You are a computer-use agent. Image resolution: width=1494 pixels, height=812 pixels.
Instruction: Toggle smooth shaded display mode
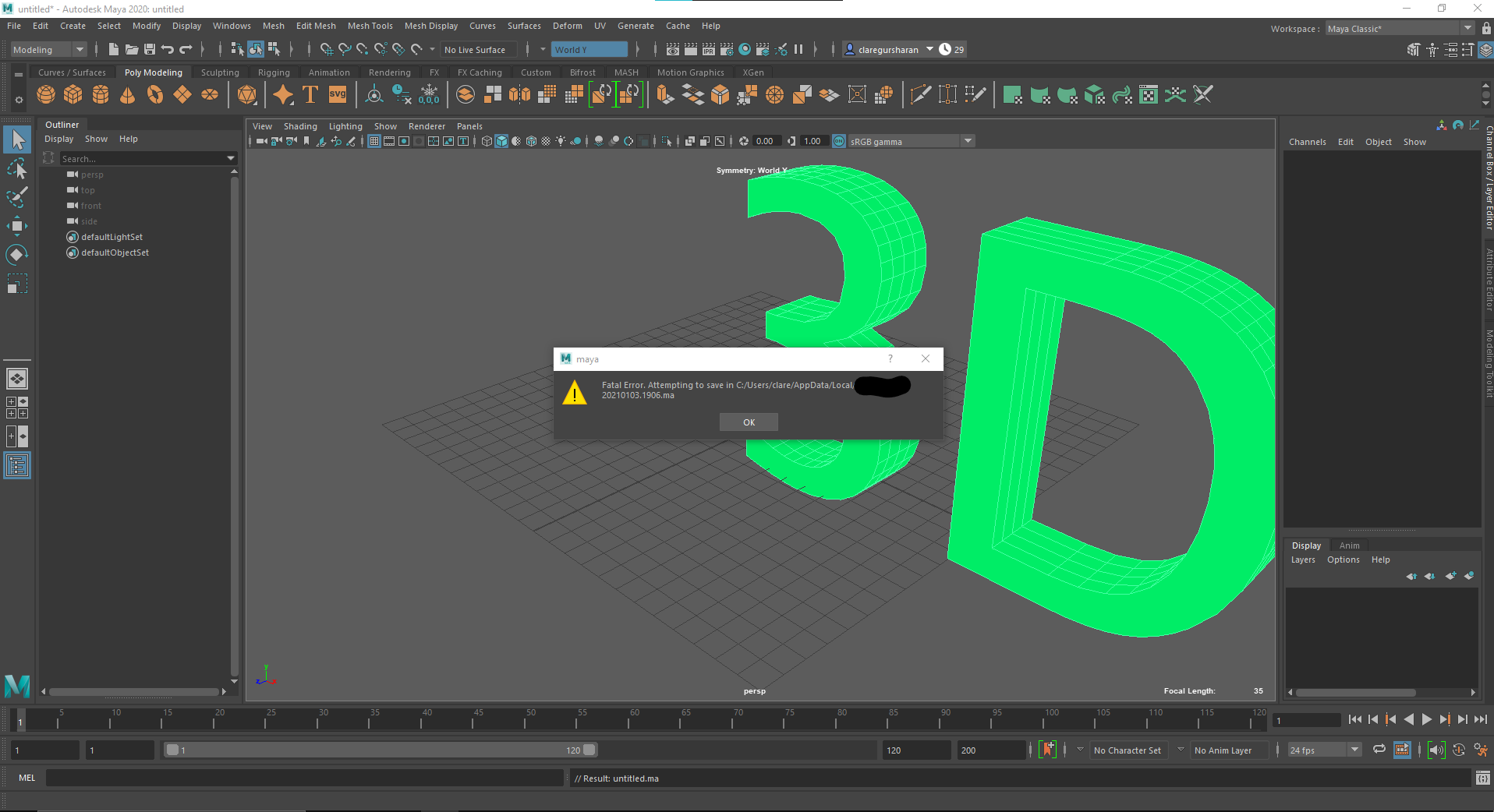point(501,141)
